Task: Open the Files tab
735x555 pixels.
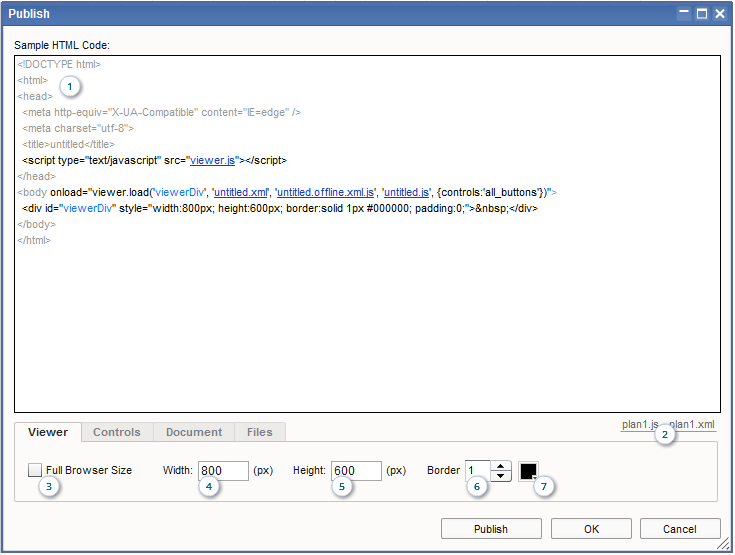Action: pos(260,432)
